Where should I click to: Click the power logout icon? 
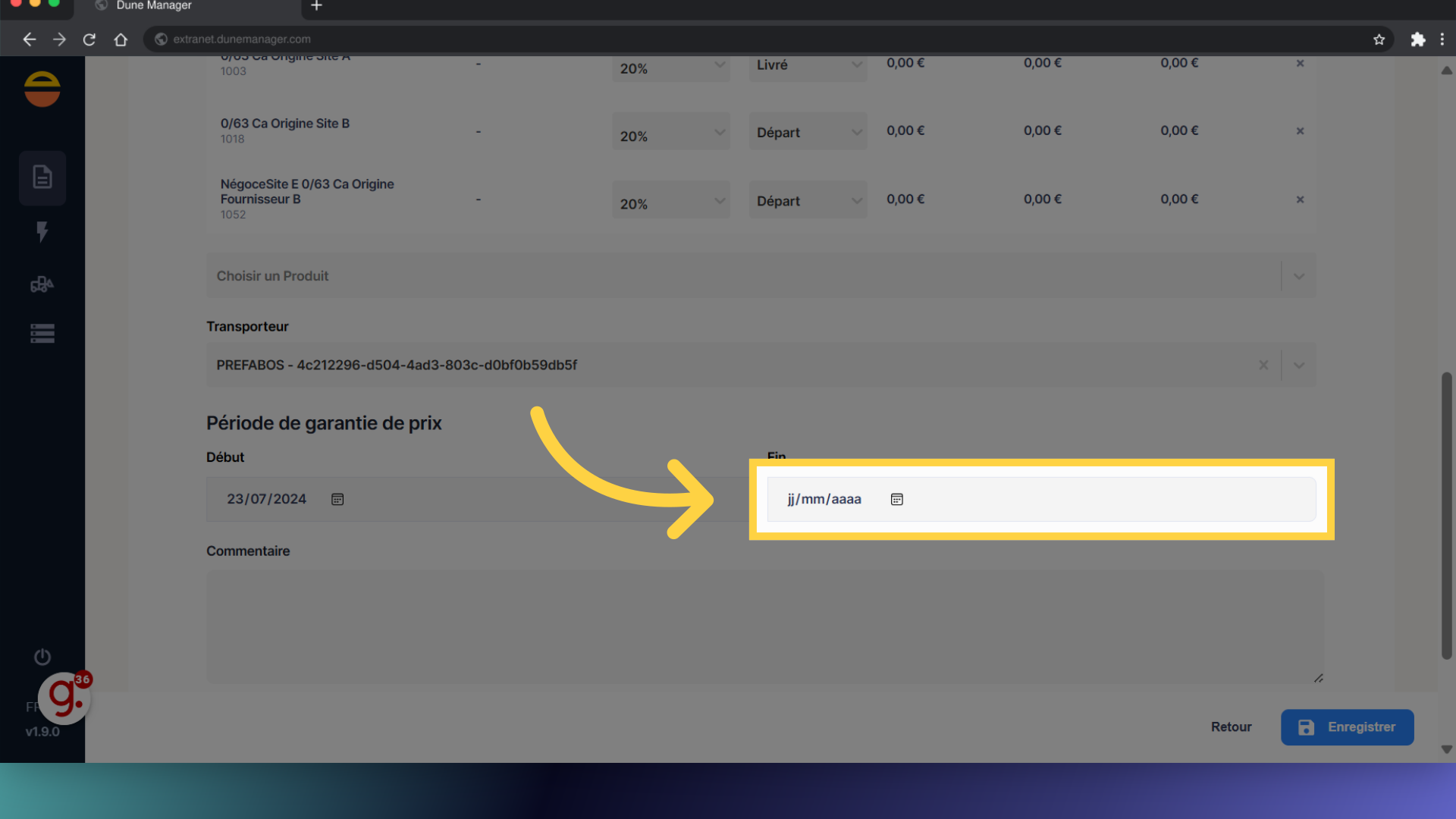tap(42, 657)
